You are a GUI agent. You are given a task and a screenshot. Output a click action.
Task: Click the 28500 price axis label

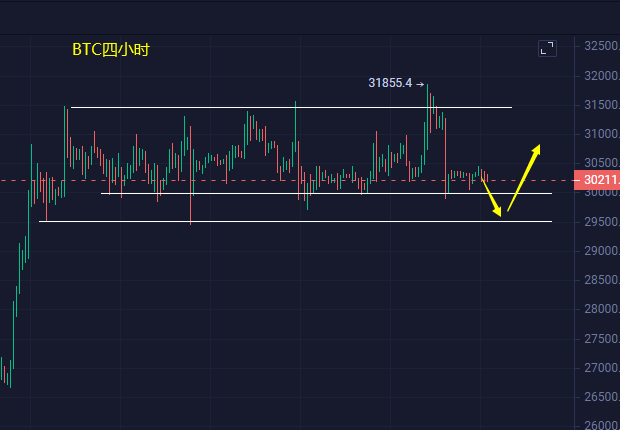[602, 280]
